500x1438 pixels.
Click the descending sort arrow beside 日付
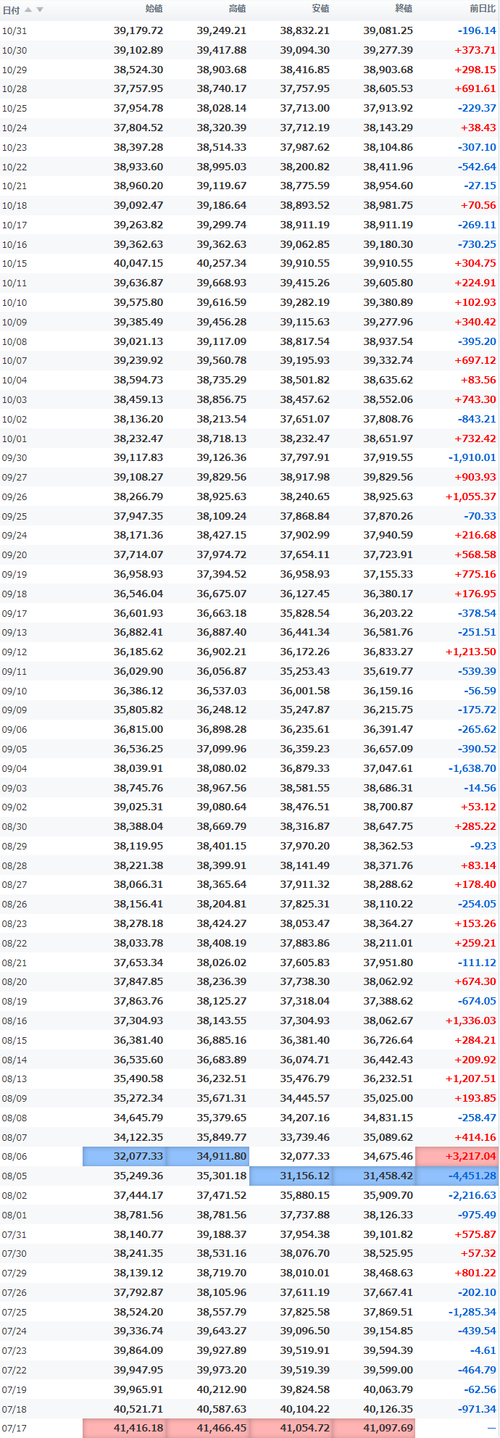[x=40, y=9]
